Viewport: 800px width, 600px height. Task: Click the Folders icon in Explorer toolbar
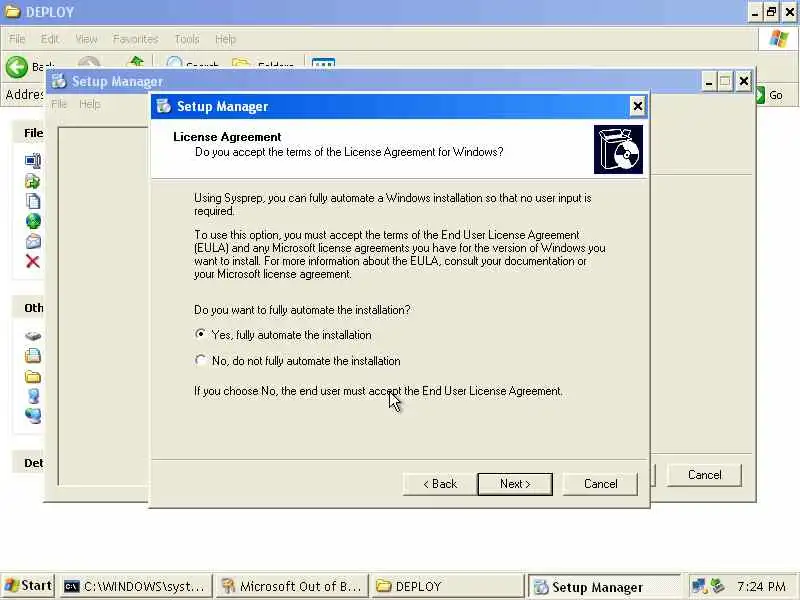pyautogui.click(x=241, y=62)
